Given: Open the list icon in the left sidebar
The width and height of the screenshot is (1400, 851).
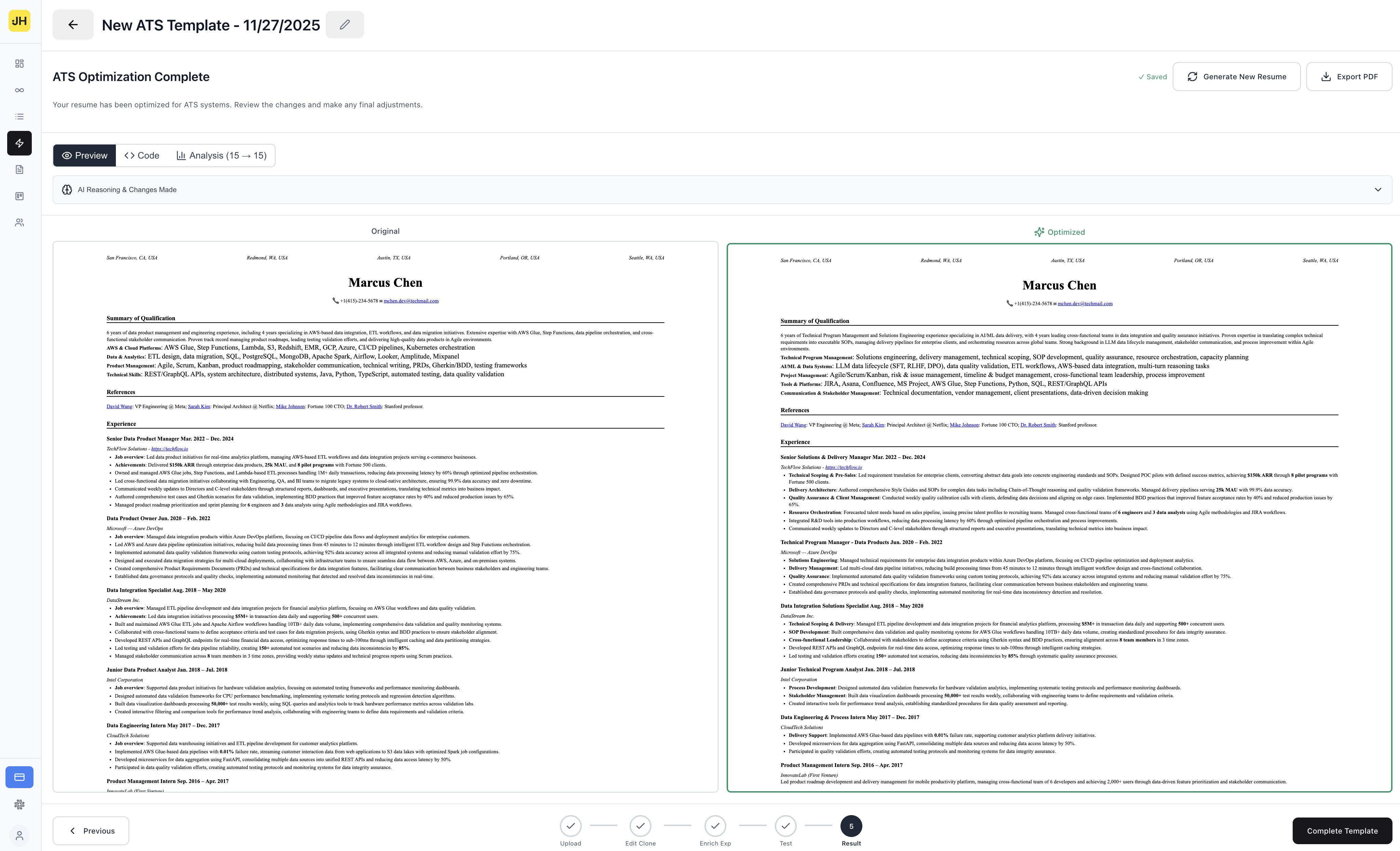Looking at the screenshot, I should [x=19, y=117].
